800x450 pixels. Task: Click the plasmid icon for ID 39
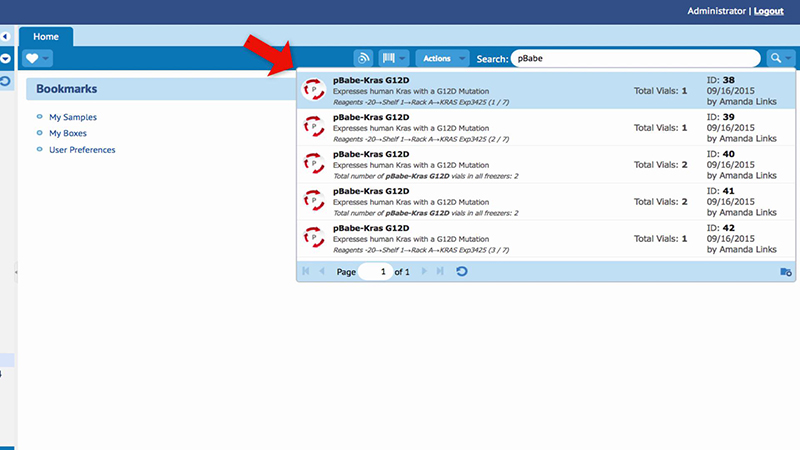[x=314, y=127]
